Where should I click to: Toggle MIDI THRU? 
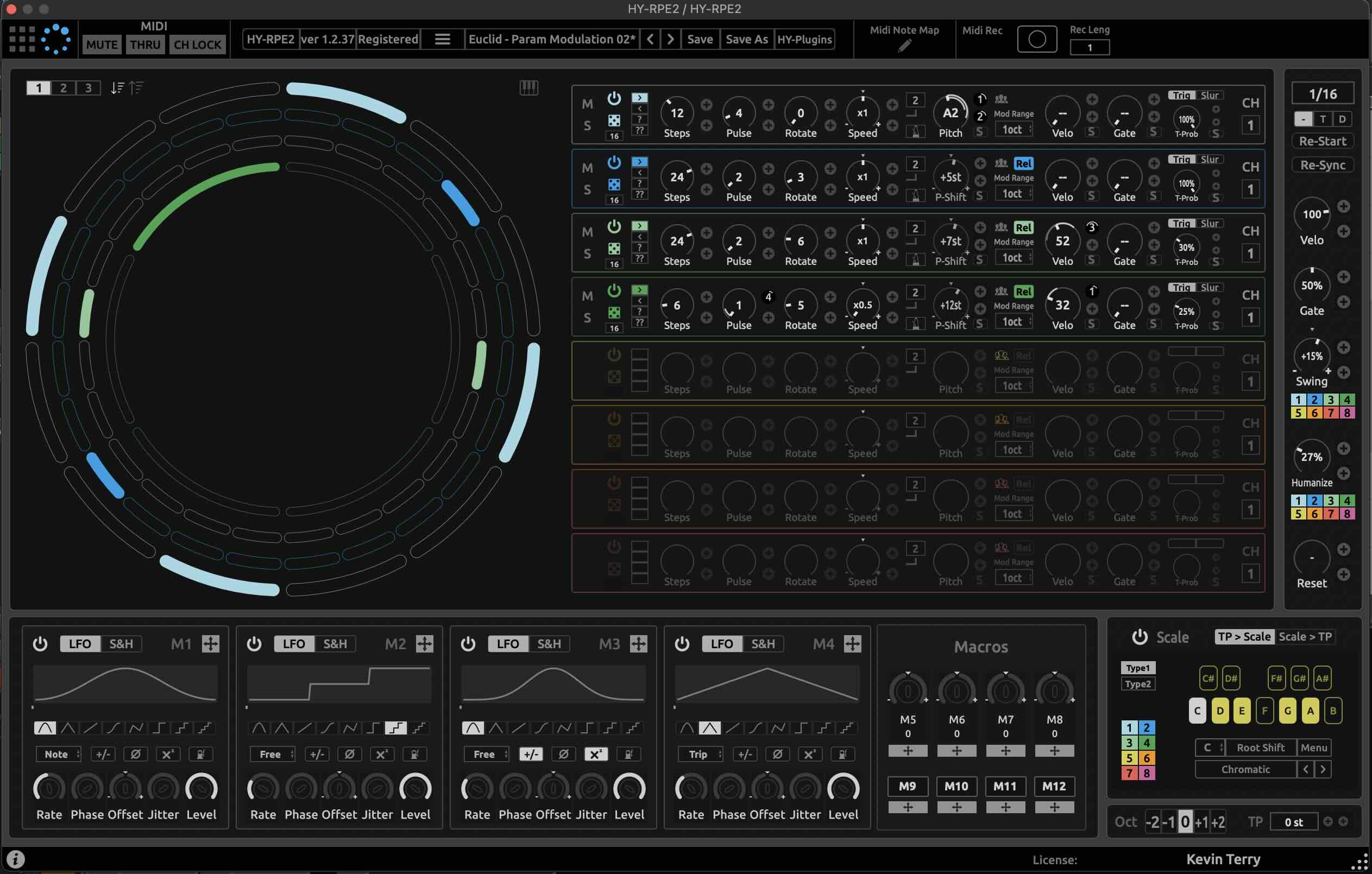point(144,45)
